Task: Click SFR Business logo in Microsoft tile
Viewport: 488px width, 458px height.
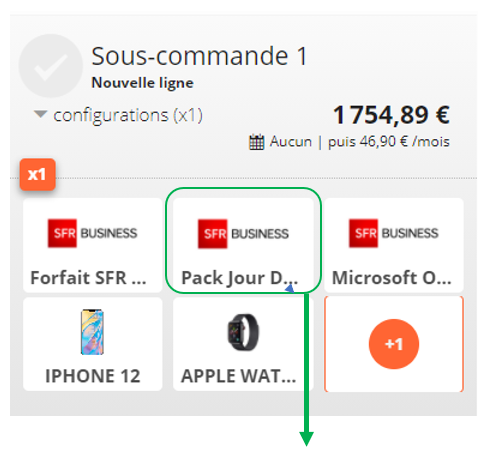Action: pyautogui.click(x=393, y=233)
